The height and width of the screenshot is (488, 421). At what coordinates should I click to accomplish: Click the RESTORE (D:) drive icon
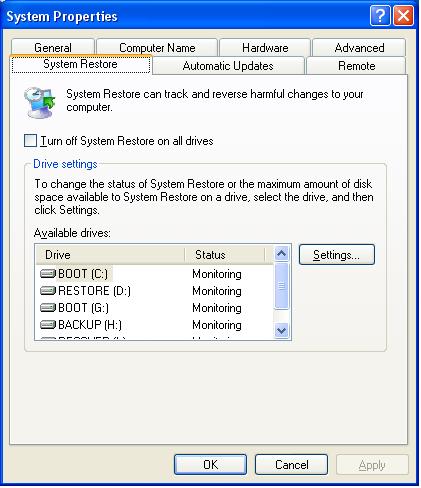[48, 291]
